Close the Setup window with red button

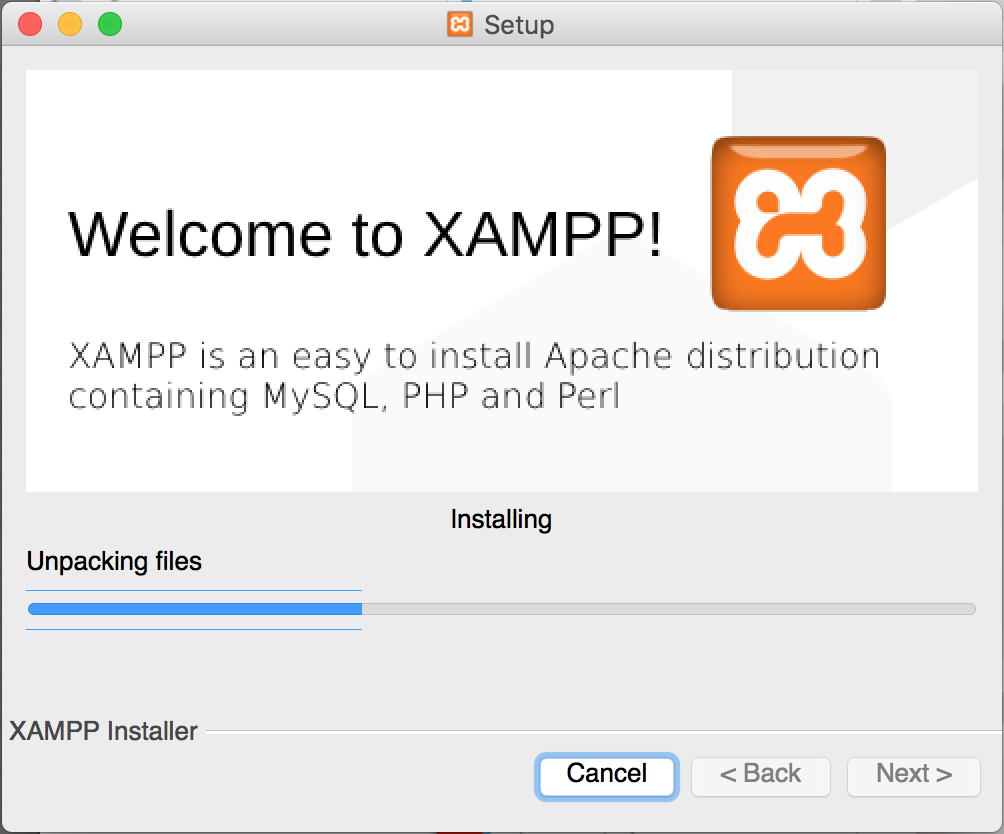(30, 24)
